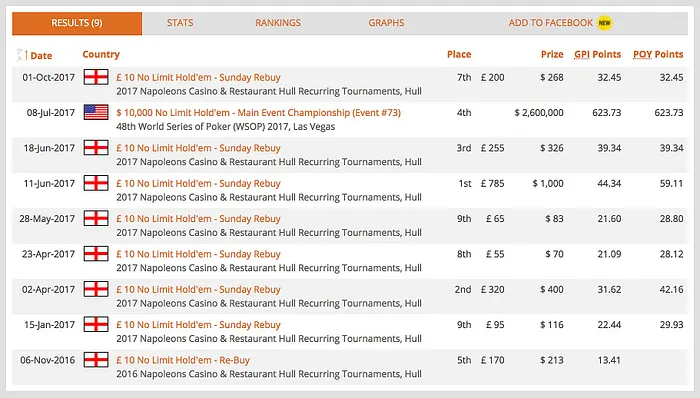Click the England flag for 11-Jun-2017
700x398 pixels.
96,183
